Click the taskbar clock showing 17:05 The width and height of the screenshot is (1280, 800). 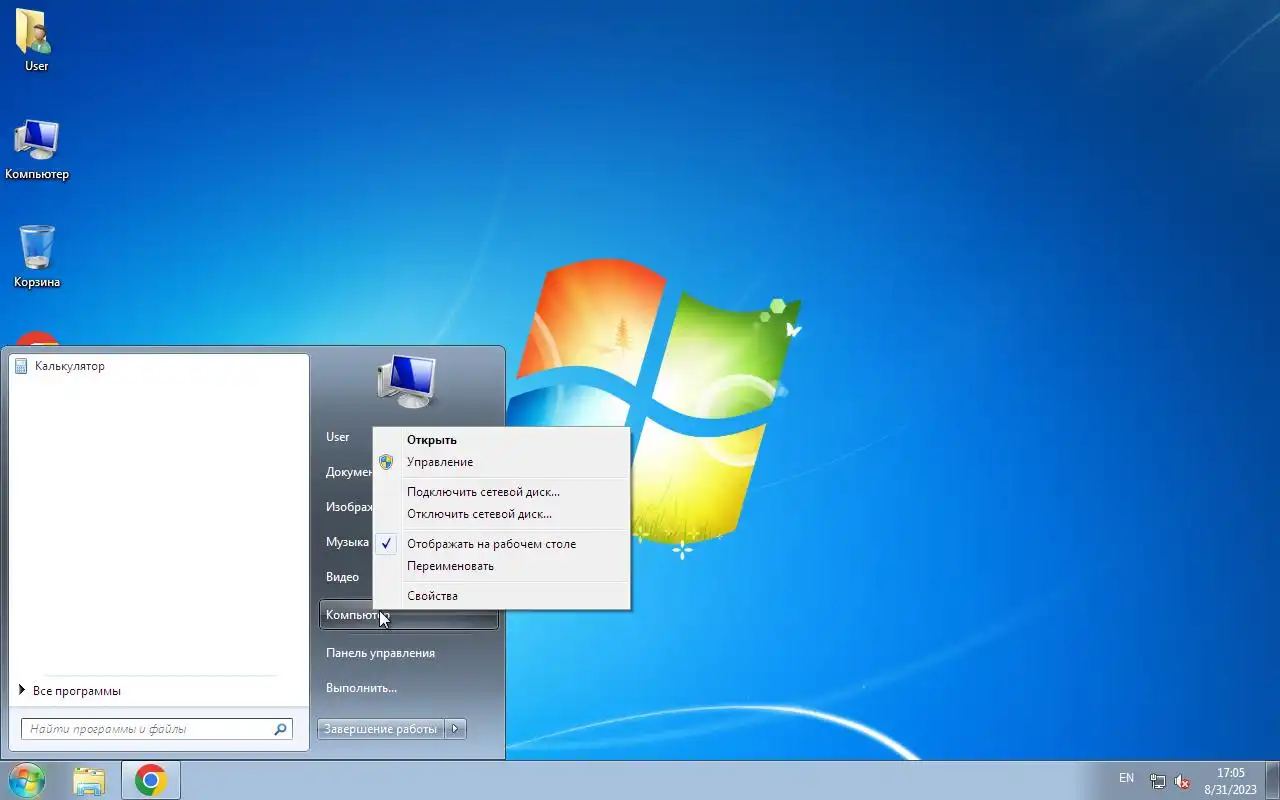[1230, 781]
